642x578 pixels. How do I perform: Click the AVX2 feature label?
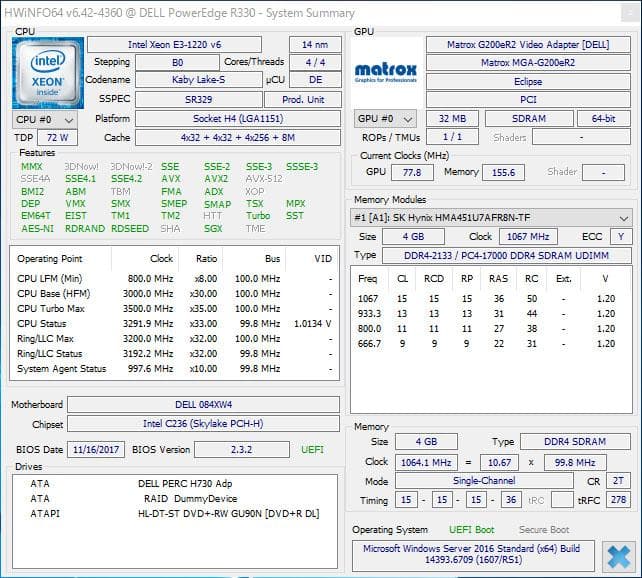tap(216, 179)
